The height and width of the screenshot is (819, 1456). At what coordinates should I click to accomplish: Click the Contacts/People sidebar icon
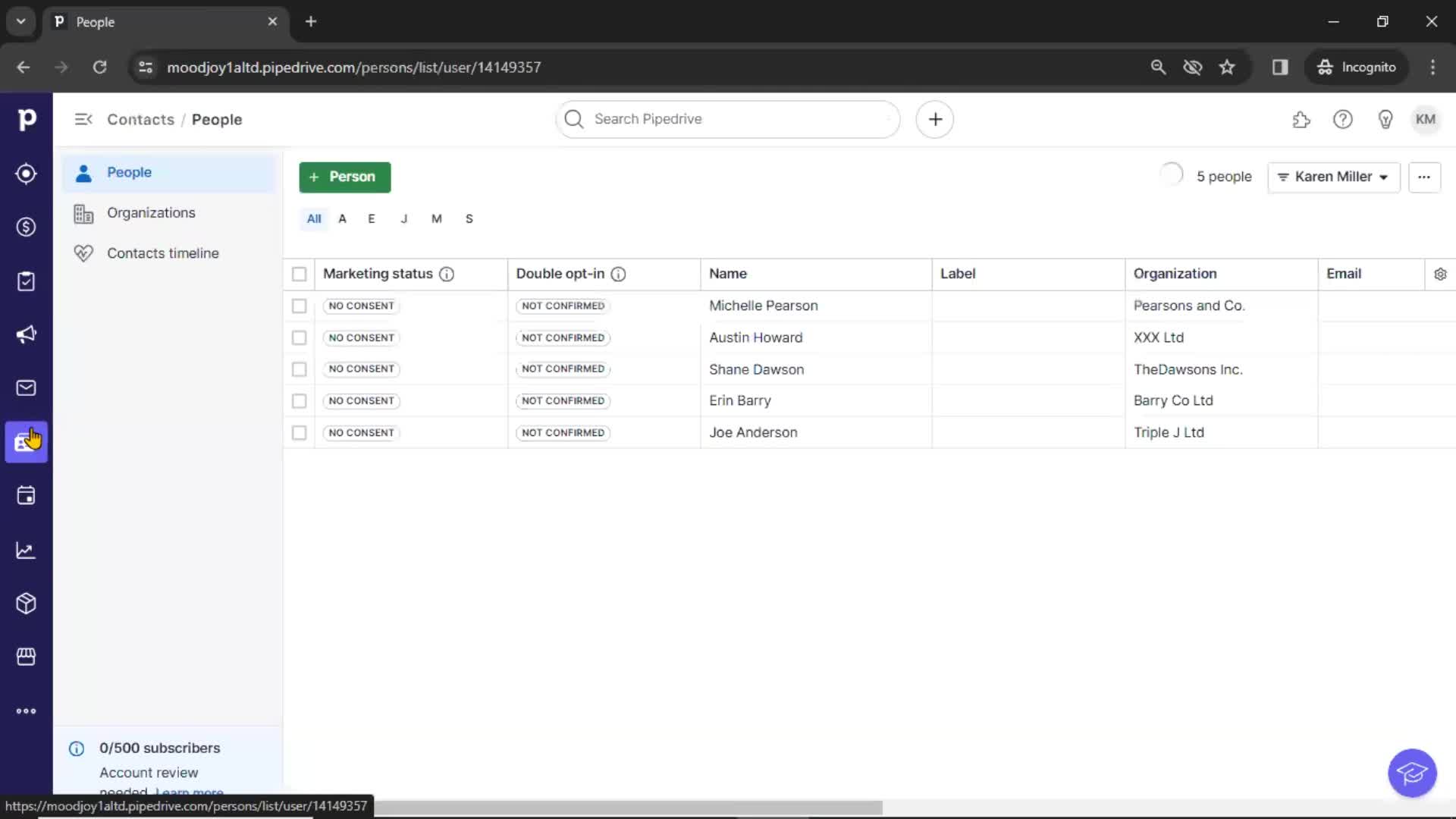[27, 442]
